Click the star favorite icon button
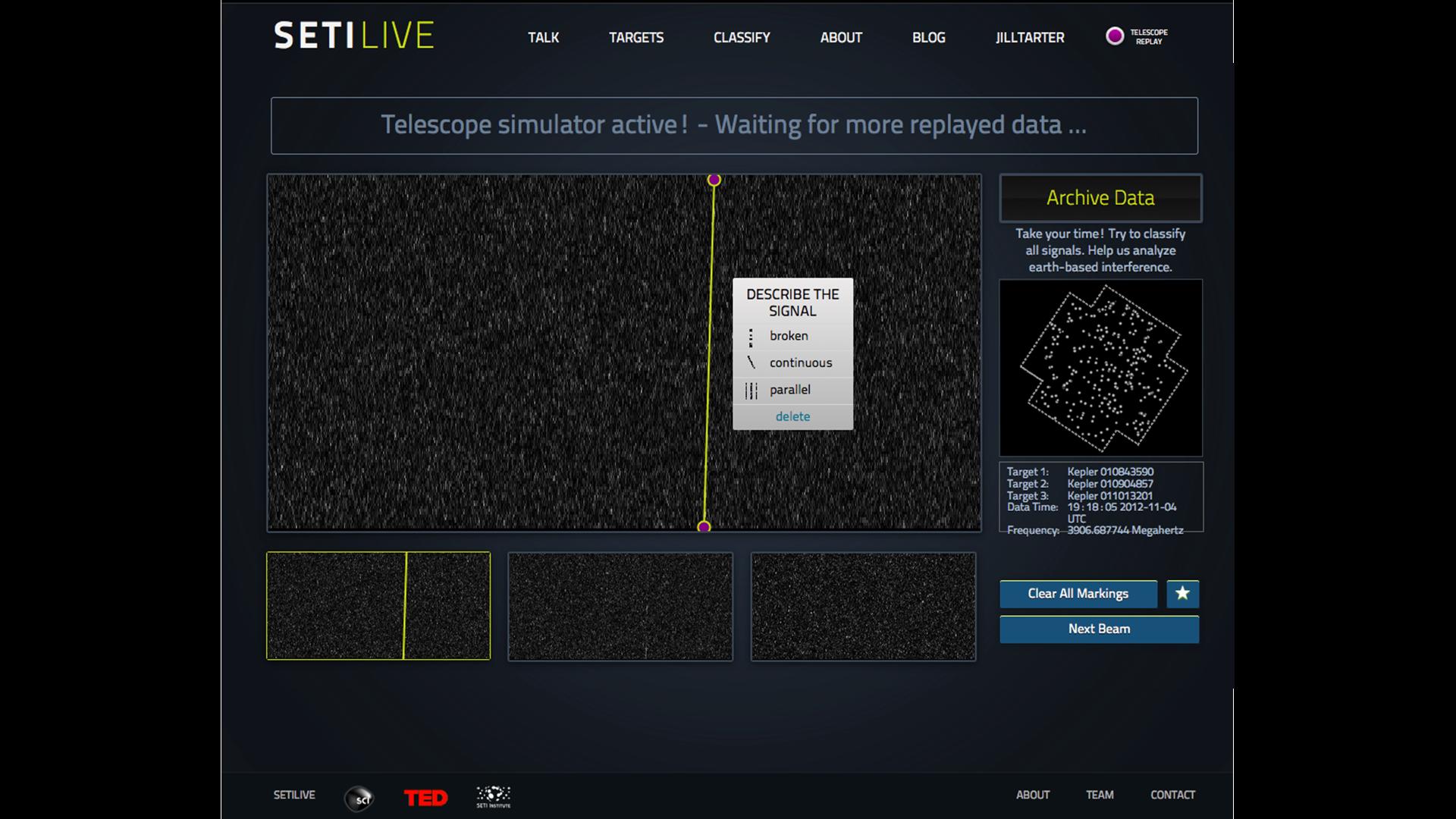The image size is (1456, 819). [1182, 594]
